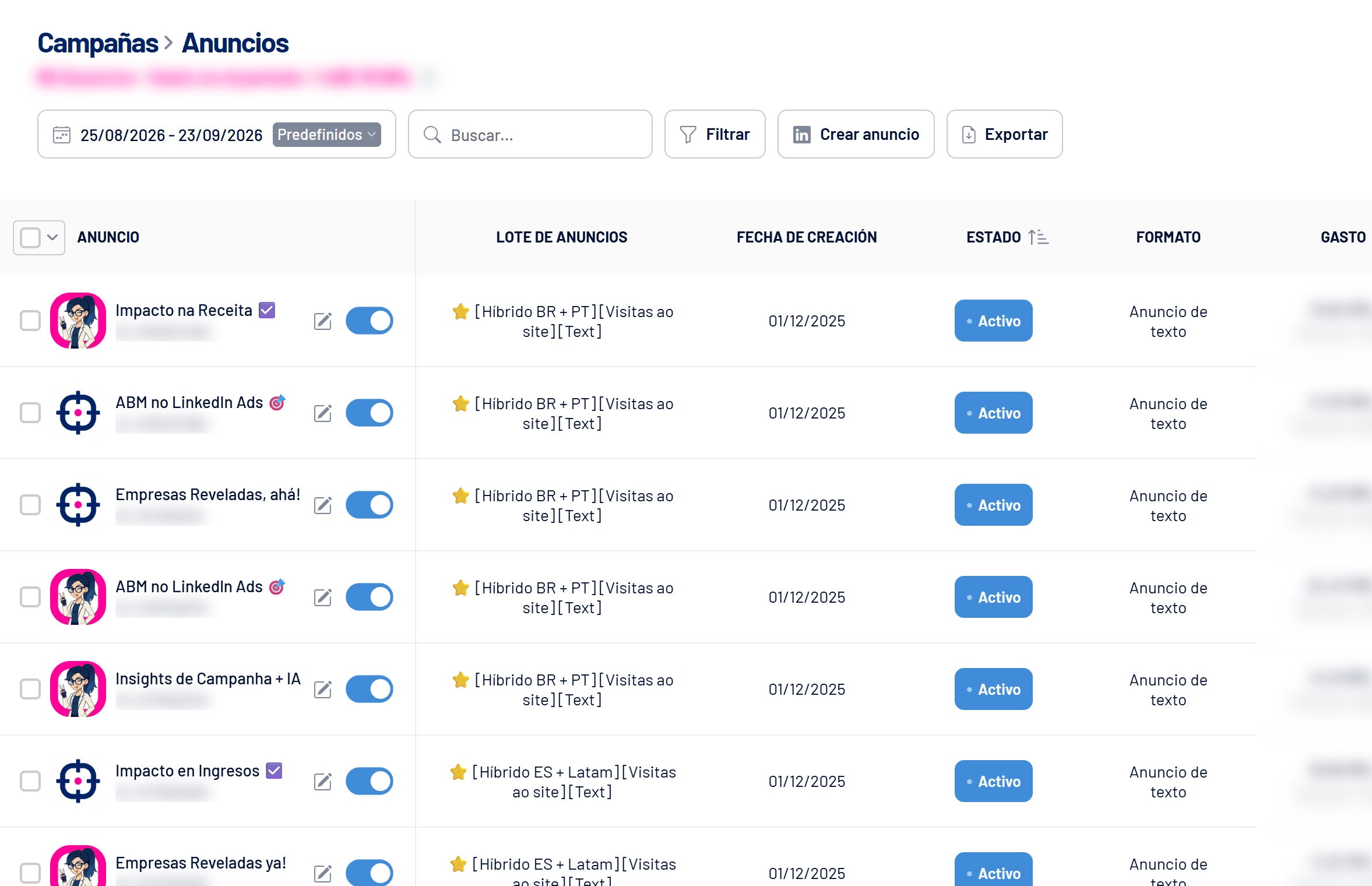Go back to Campañas breadcrumb
This screenshot has height=886, width=1372.
coord(98,43)
